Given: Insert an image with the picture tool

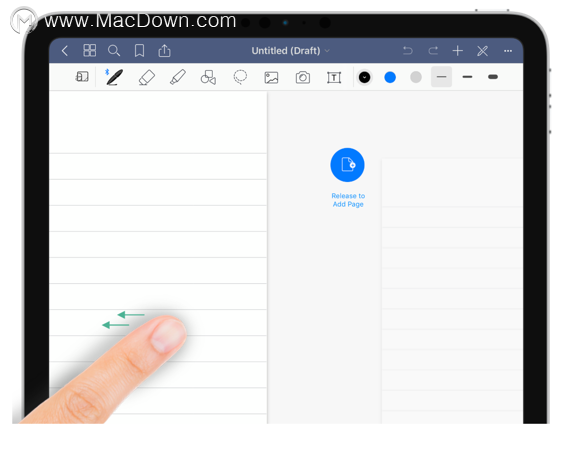Looking at the screenshot, I should pyautogui.click(x=271, y=77).
